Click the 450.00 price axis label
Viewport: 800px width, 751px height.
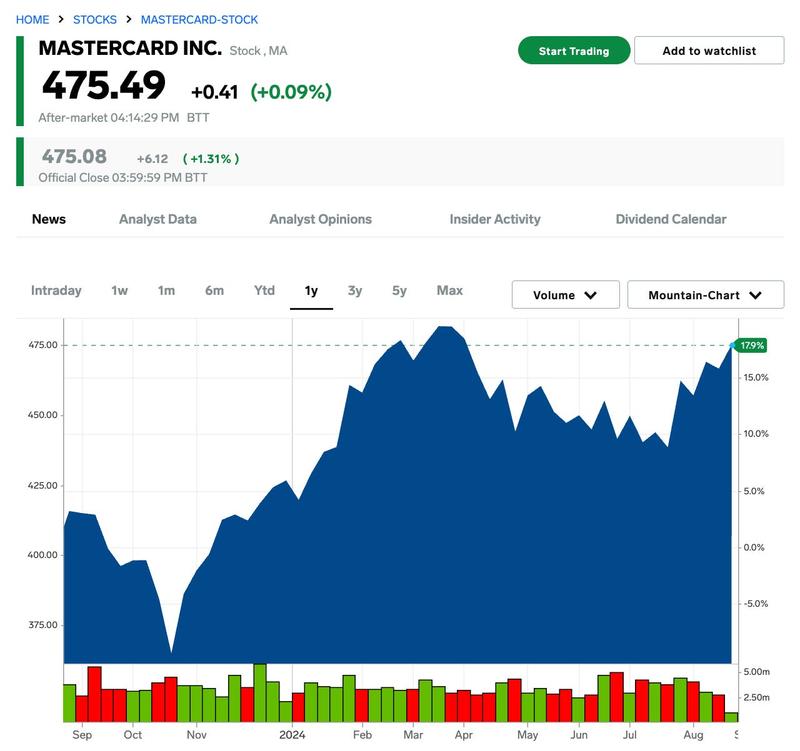point(43,415)
